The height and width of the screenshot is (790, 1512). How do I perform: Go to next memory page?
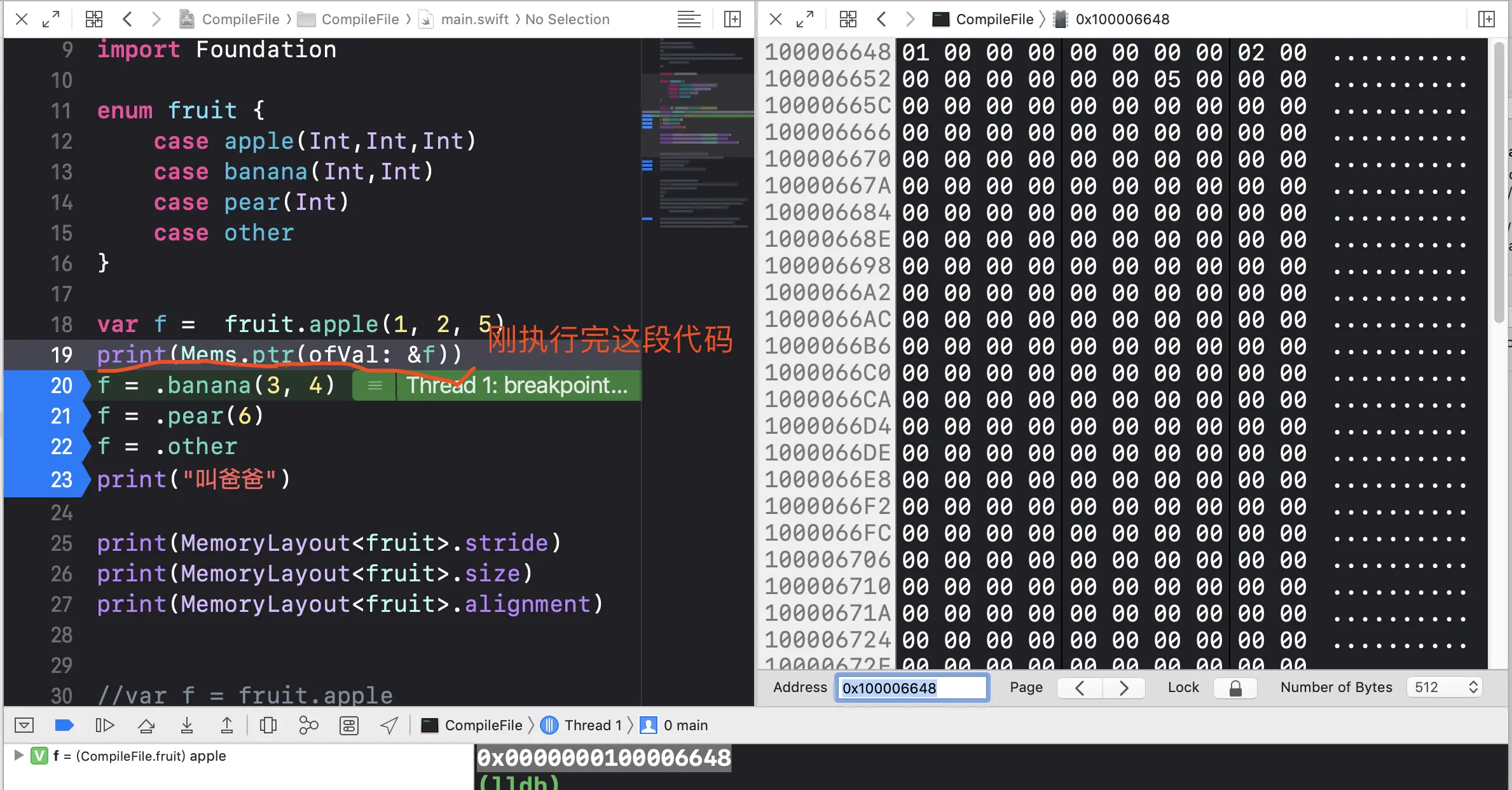tap(1124, 688)
